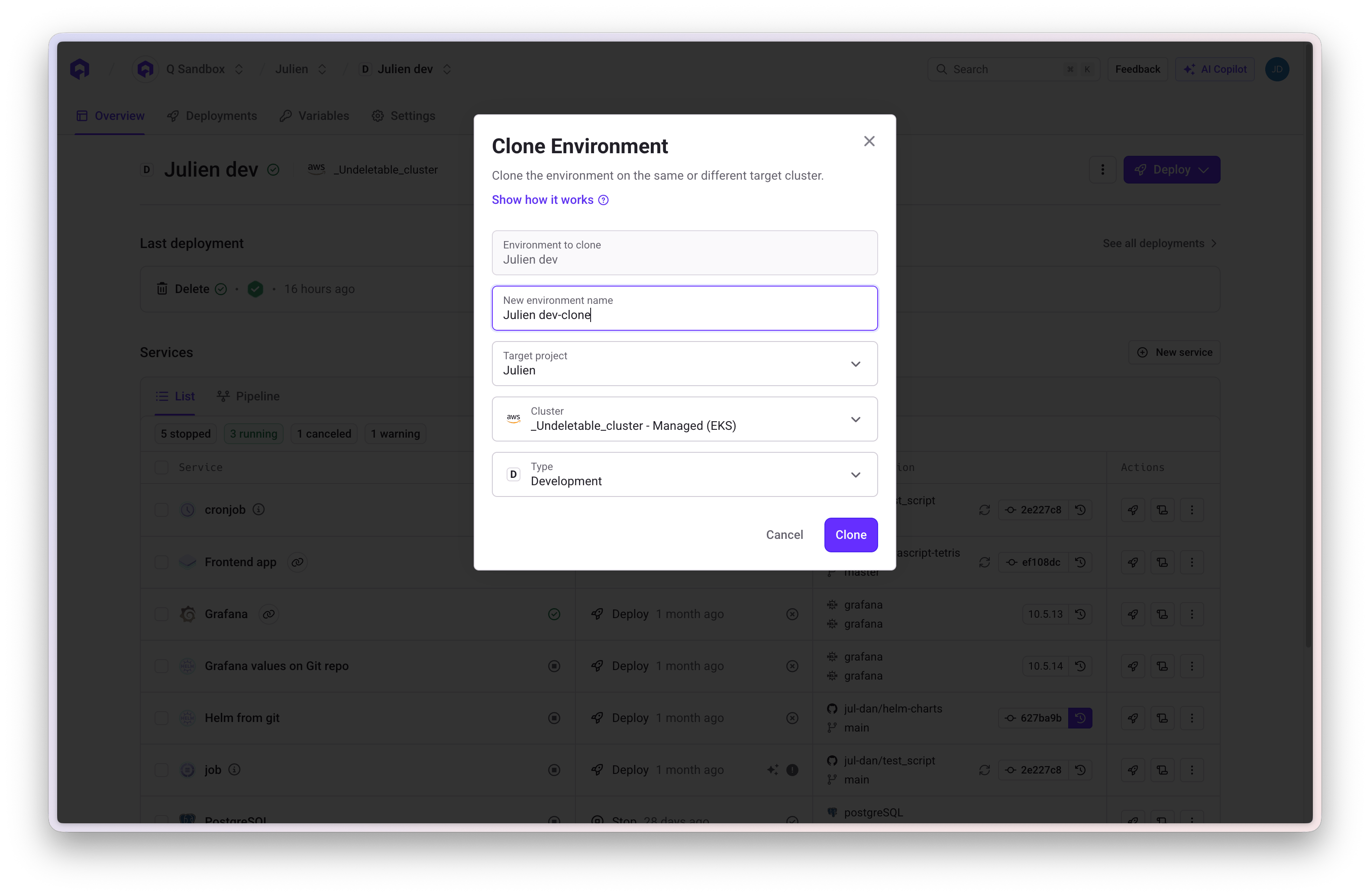The height and width of the screenshot is (896, 1370).
Task: Click the Qovery logo icon
Action: pos(80,69)
